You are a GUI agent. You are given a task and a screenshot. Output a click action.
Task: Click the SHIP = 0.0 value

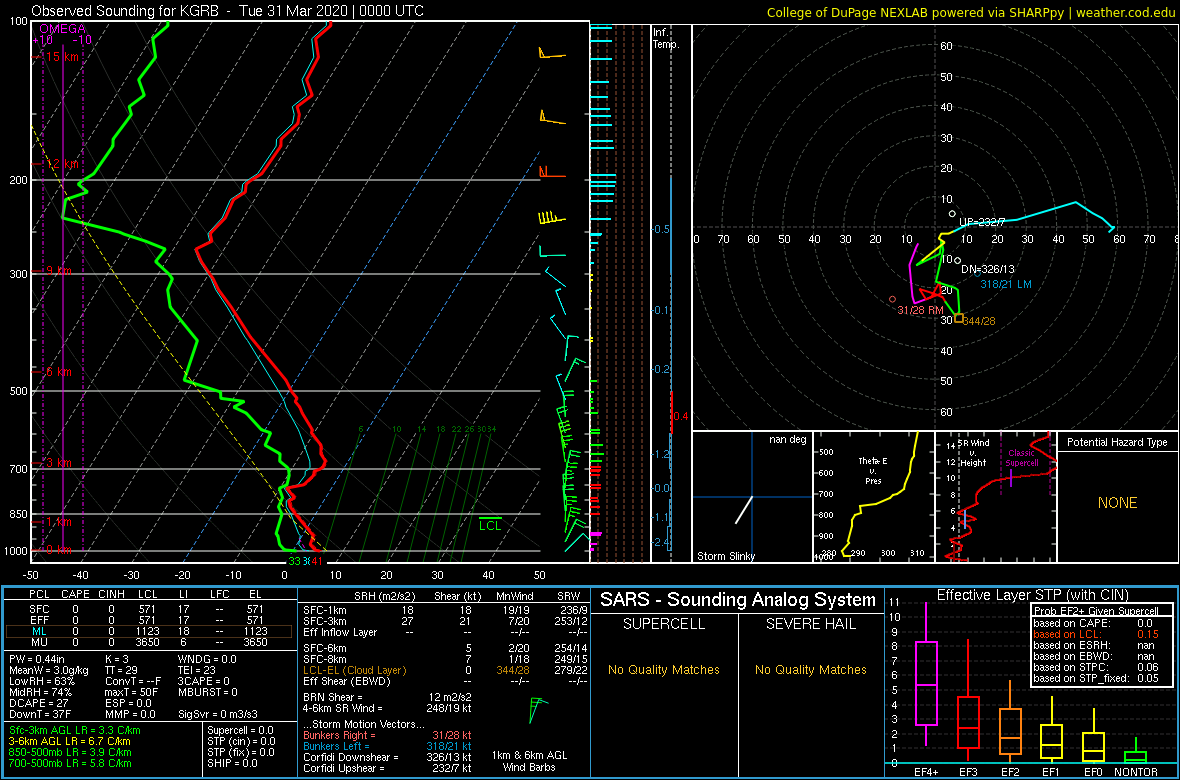tap(233, 763)
